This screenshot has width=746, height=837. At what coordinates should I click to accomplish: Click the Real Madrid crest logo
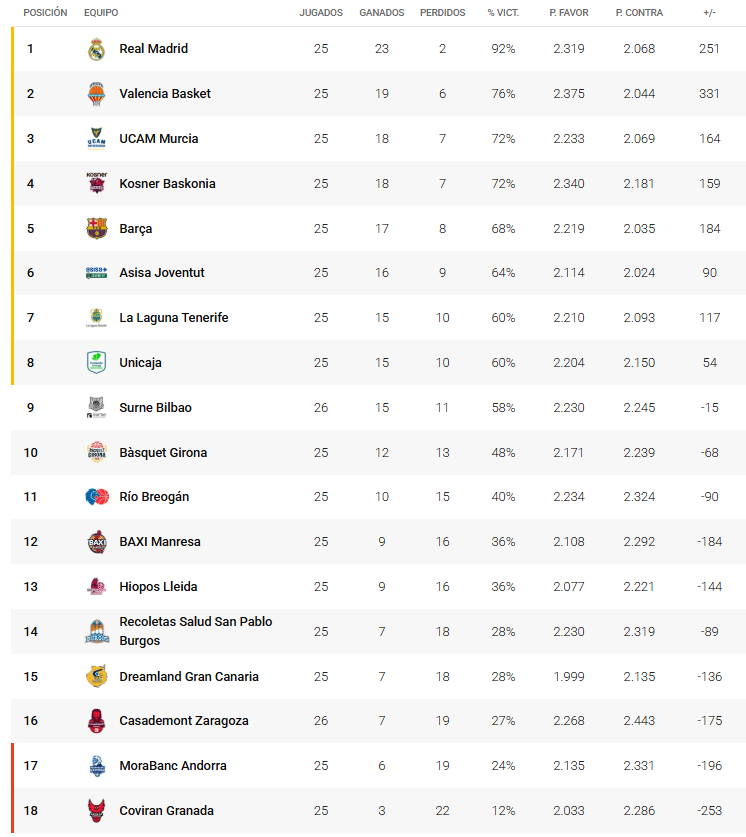click(96, 49)
